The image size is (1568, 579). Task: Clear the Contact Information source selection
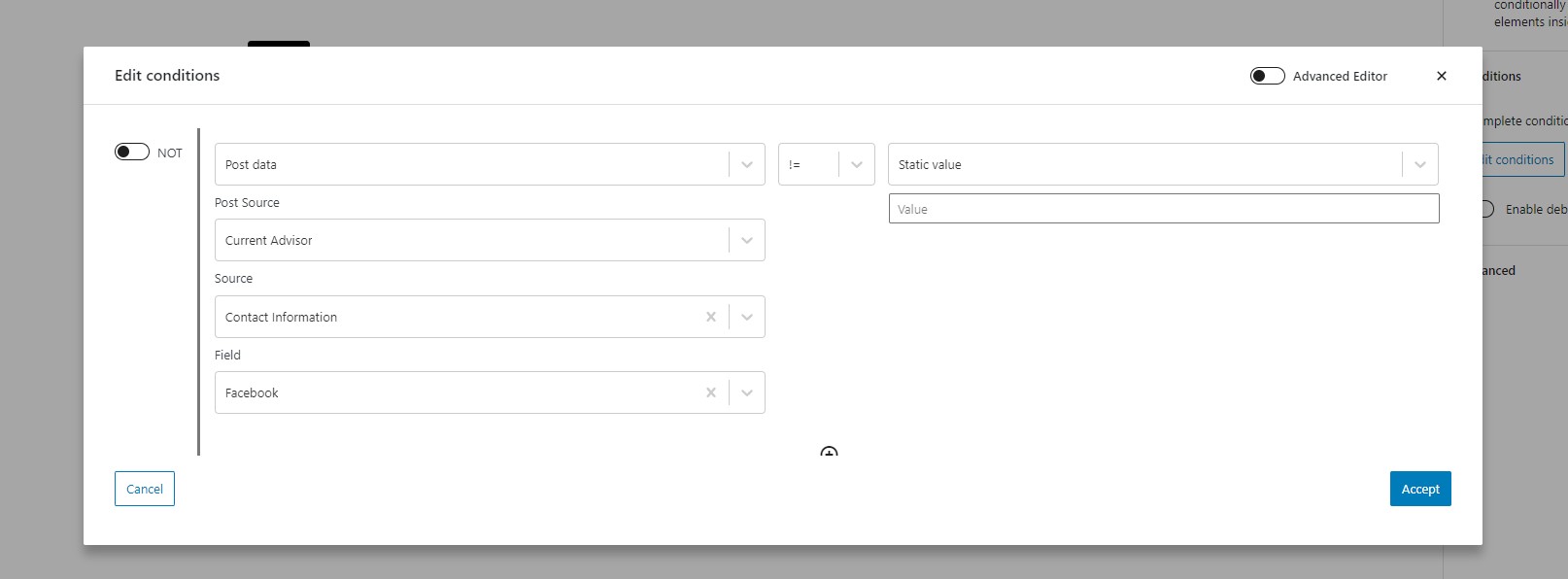[x=711, y=317]
